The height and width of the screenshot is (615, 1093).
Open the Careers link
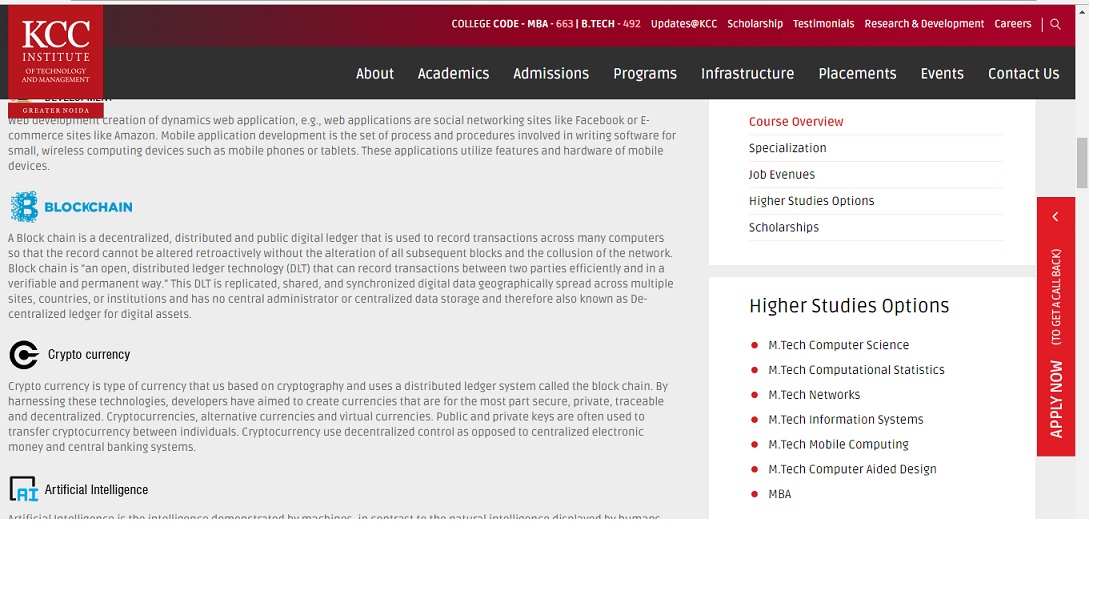(x=1013, y=24)
